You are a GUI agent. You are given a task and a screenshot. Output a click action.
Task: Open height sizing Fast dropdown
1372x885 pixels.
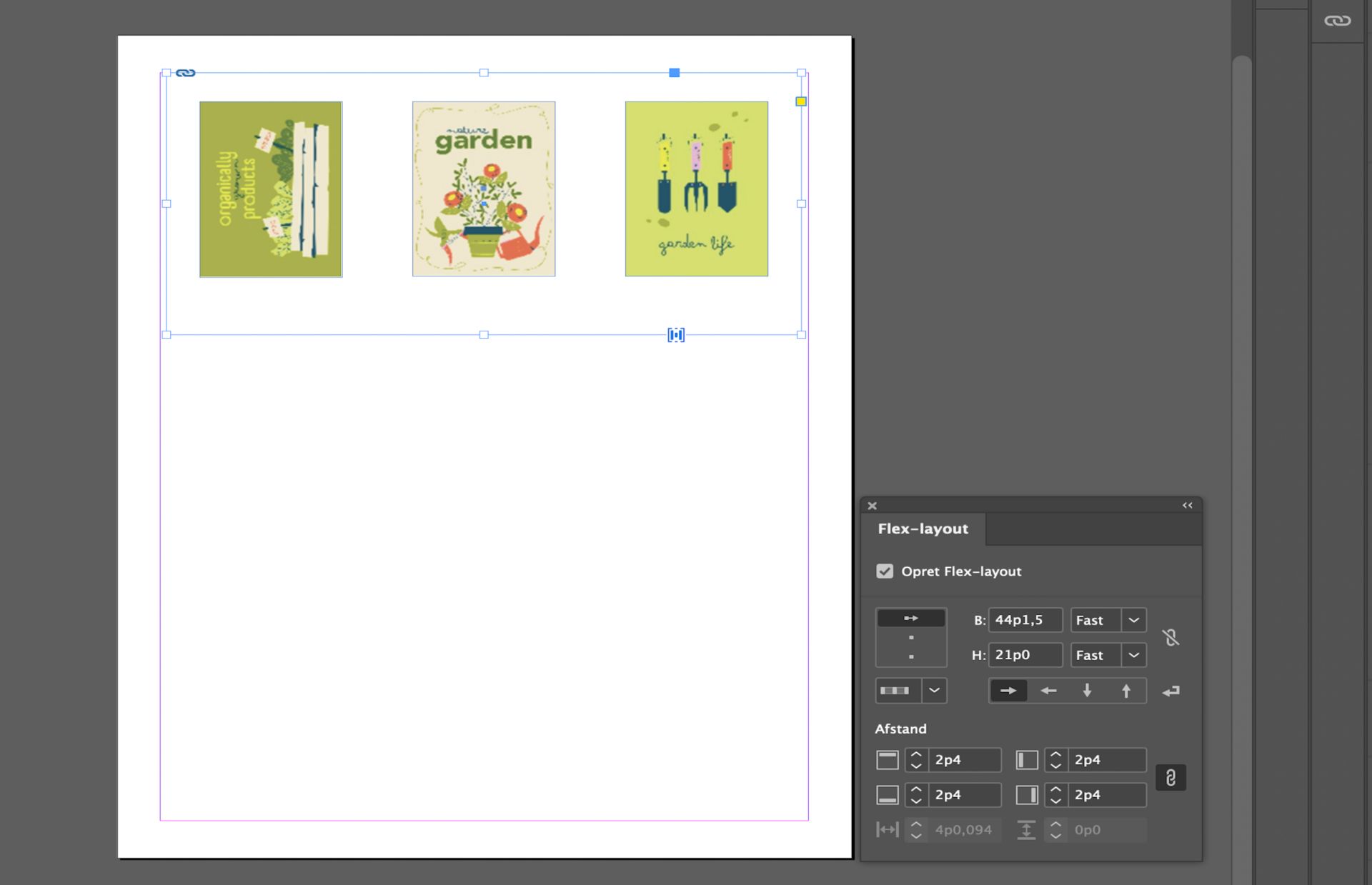1133,655
